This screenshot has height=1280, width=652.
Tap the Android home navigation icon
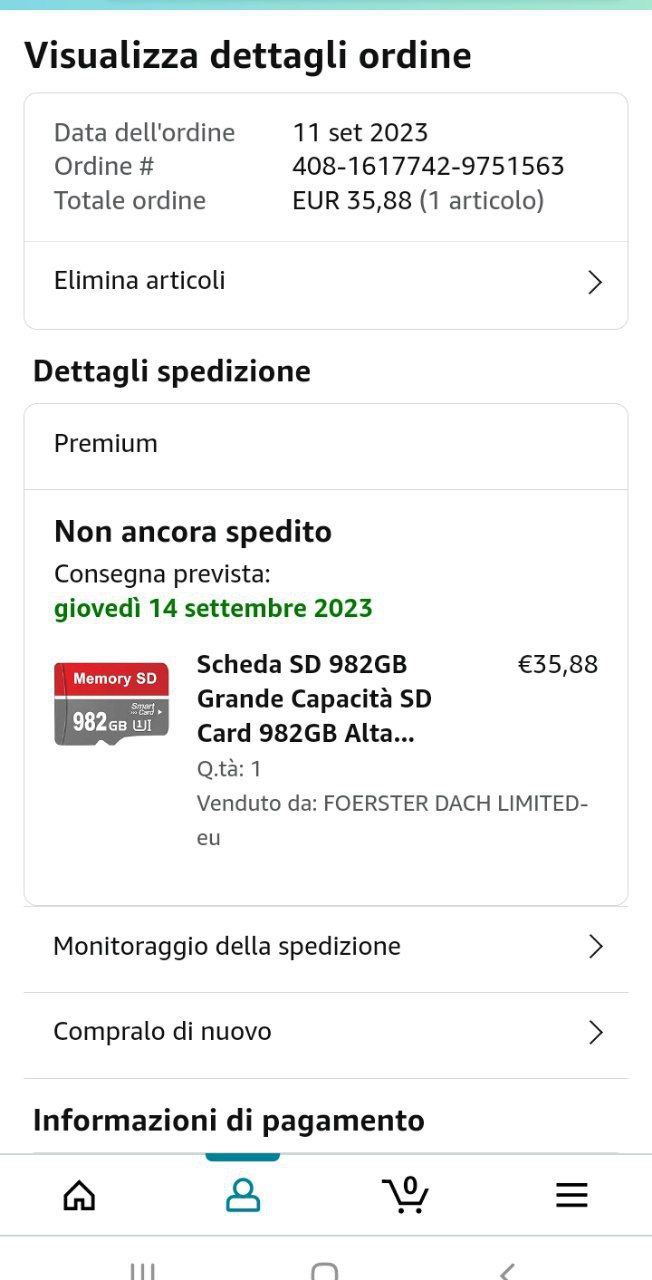(x=324, y=1271)
